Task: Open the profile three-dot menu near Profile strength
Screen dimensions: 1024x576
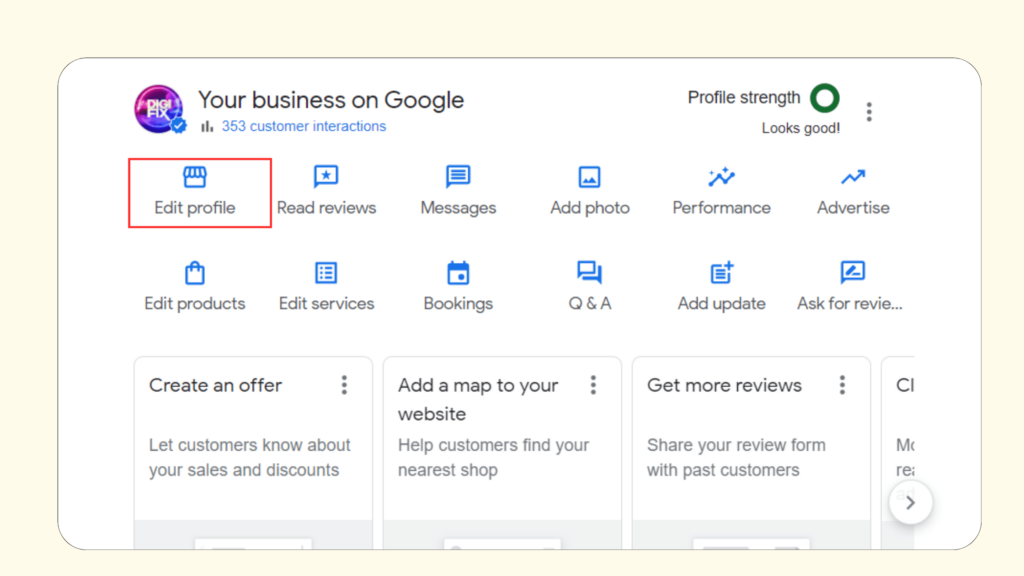Action: click(x=869, y=112)
